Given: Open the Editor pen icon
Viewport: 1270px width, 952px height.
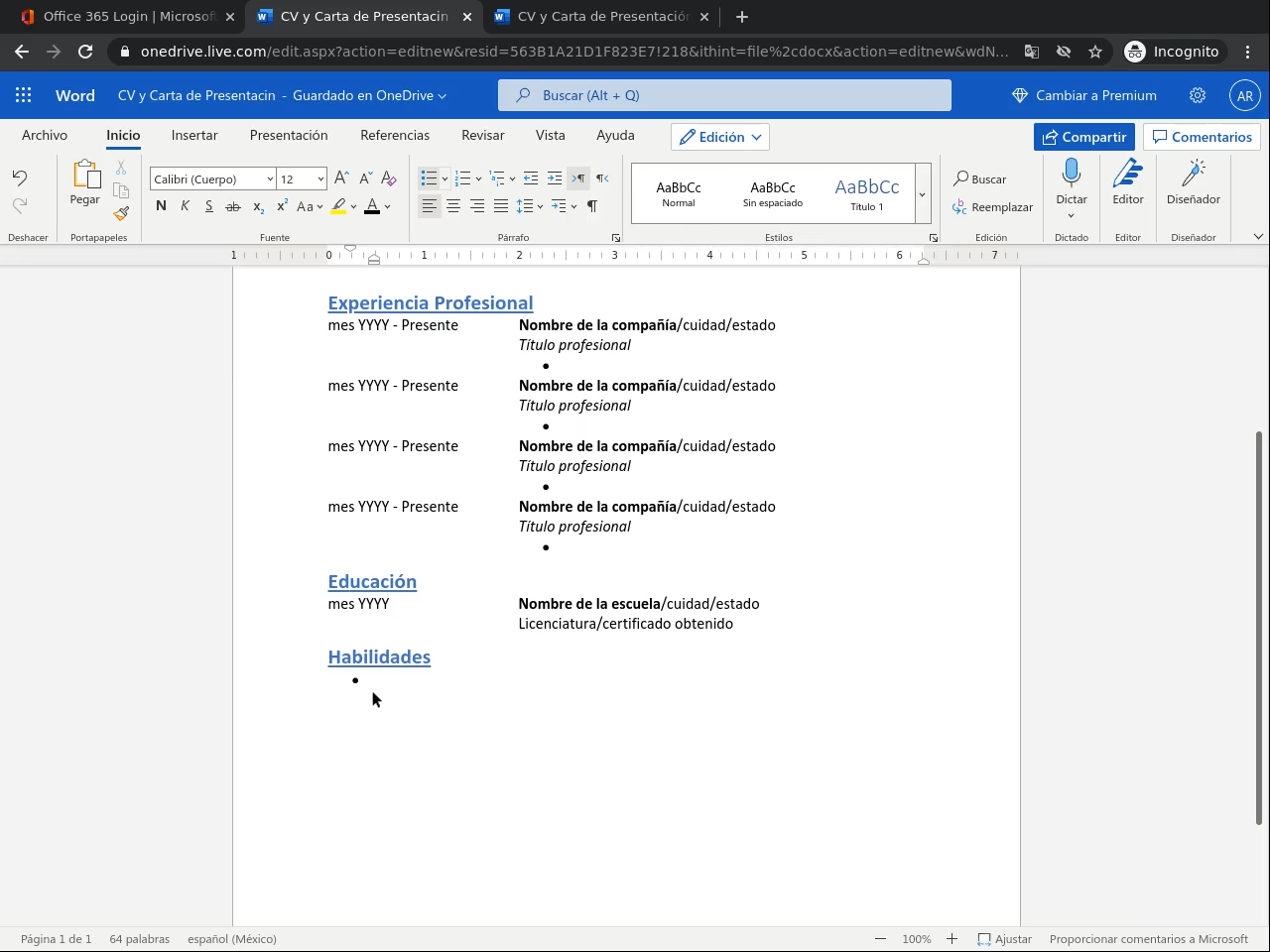Looking at the screenshot, I should [1128, 176].
